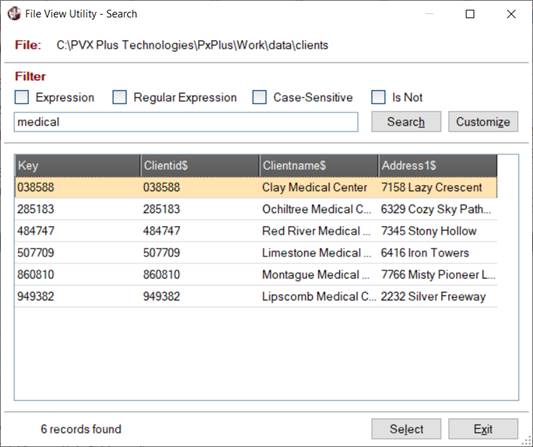This screenshot has width=533, height=447.
Task: Click the Search button
Action: [406, 122]
